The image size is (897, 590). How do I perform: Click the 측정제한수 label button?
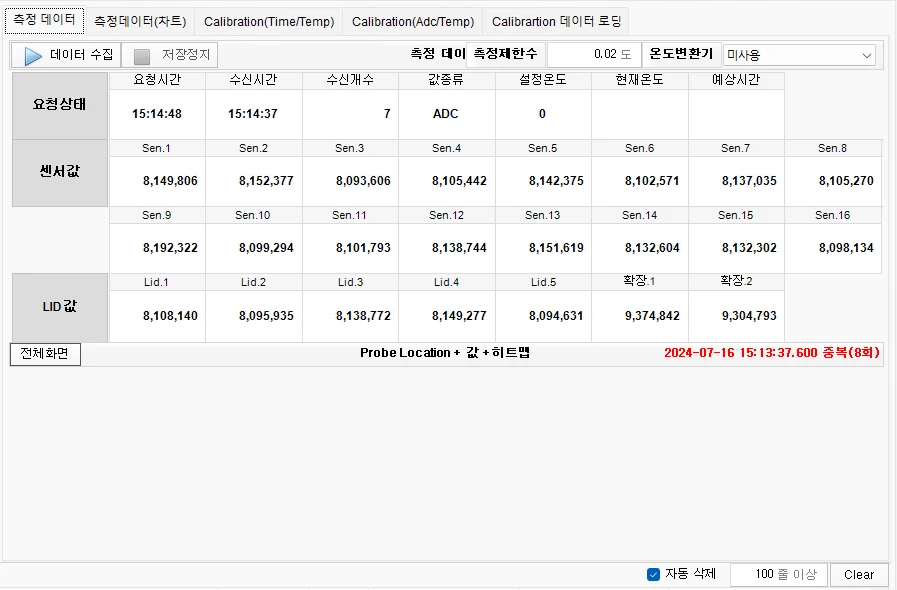point(506,54)
